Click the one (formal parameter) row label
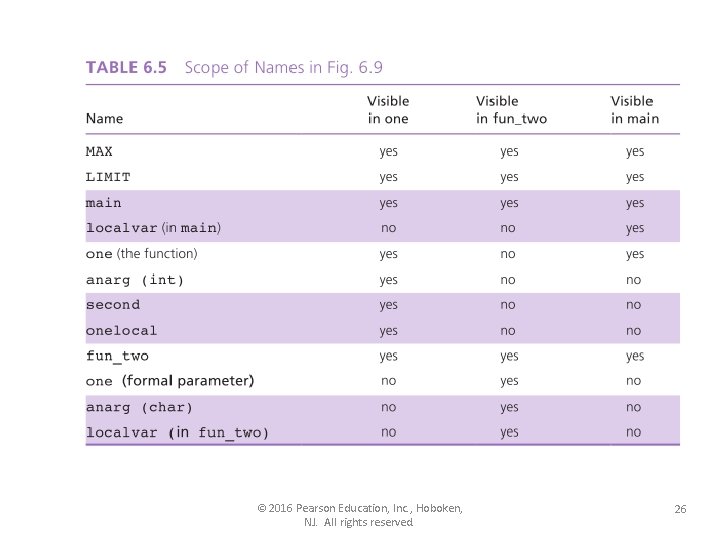Image resolution: width=720 pixels, height=540 pixels. pos(170,381)
